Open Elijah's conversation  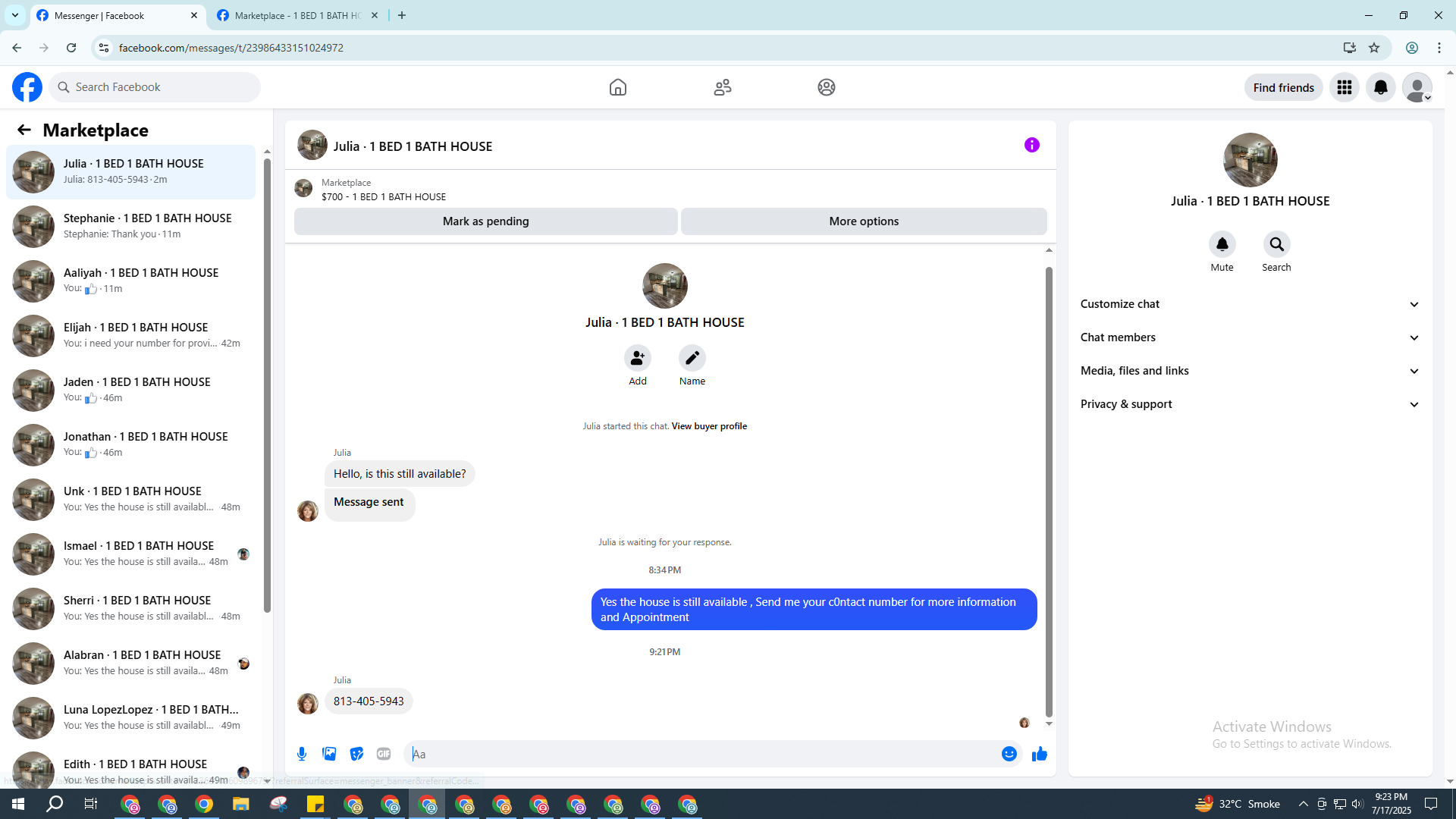(x=130, y=335)
